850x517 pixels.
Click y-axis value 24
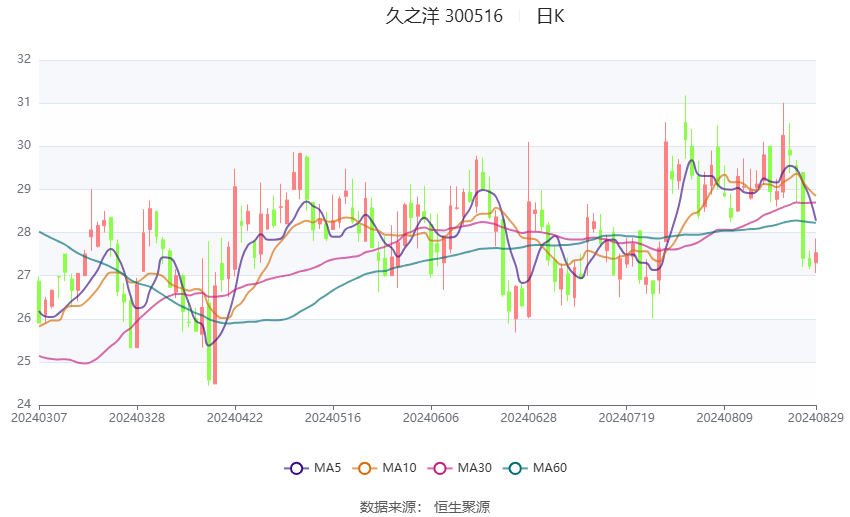pos(24,404)
